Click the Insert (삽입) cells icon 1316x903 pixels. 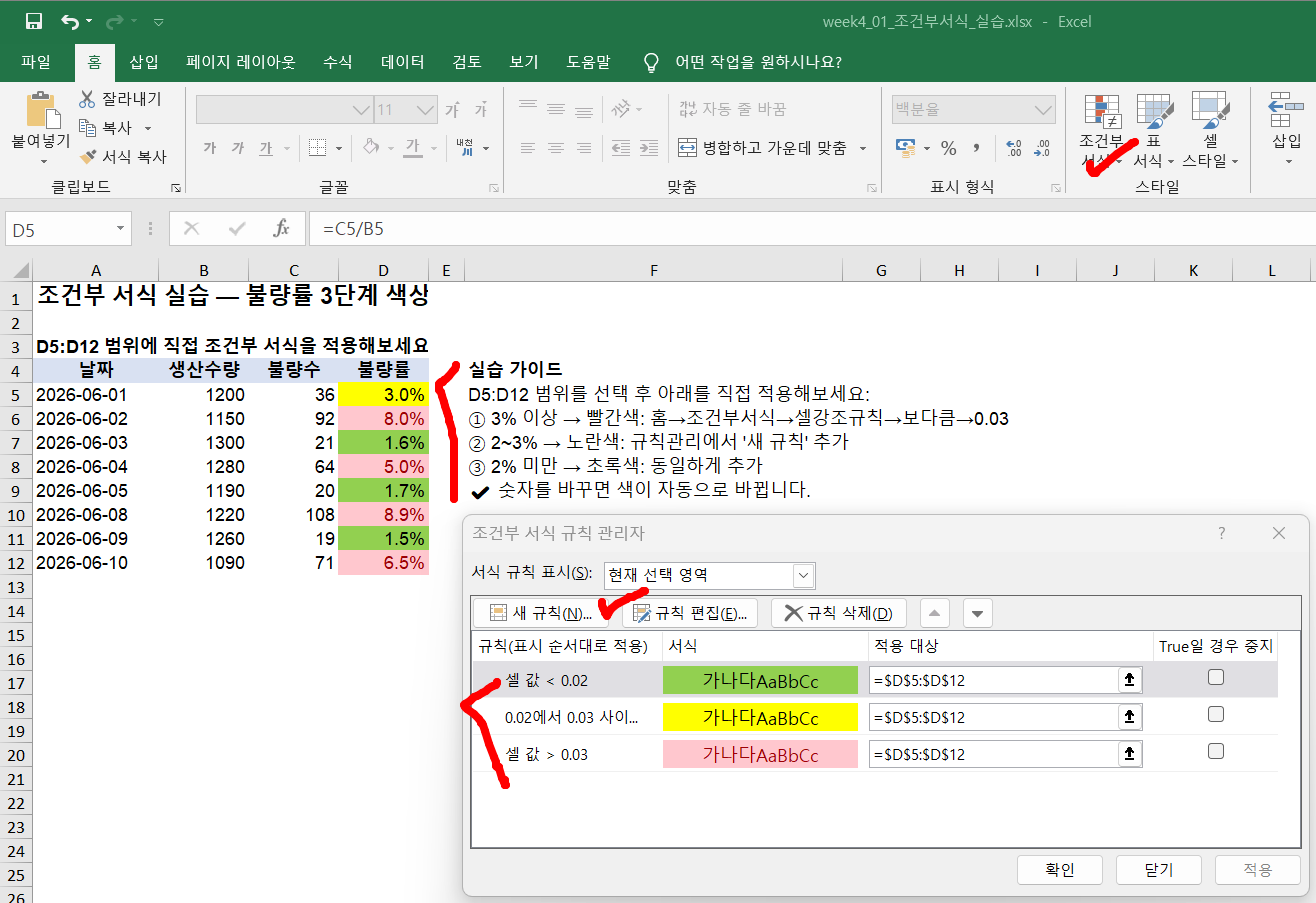point(1286,109)
